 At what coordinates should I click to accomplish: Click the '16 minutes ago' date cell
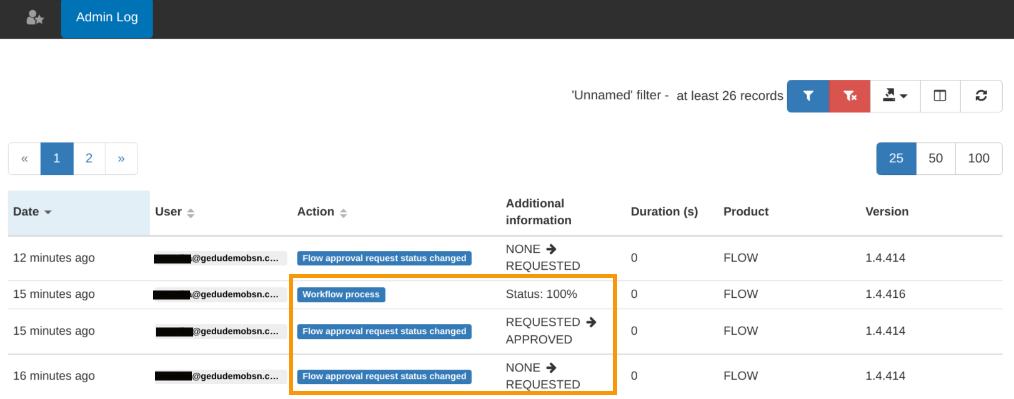coord(54,376)
